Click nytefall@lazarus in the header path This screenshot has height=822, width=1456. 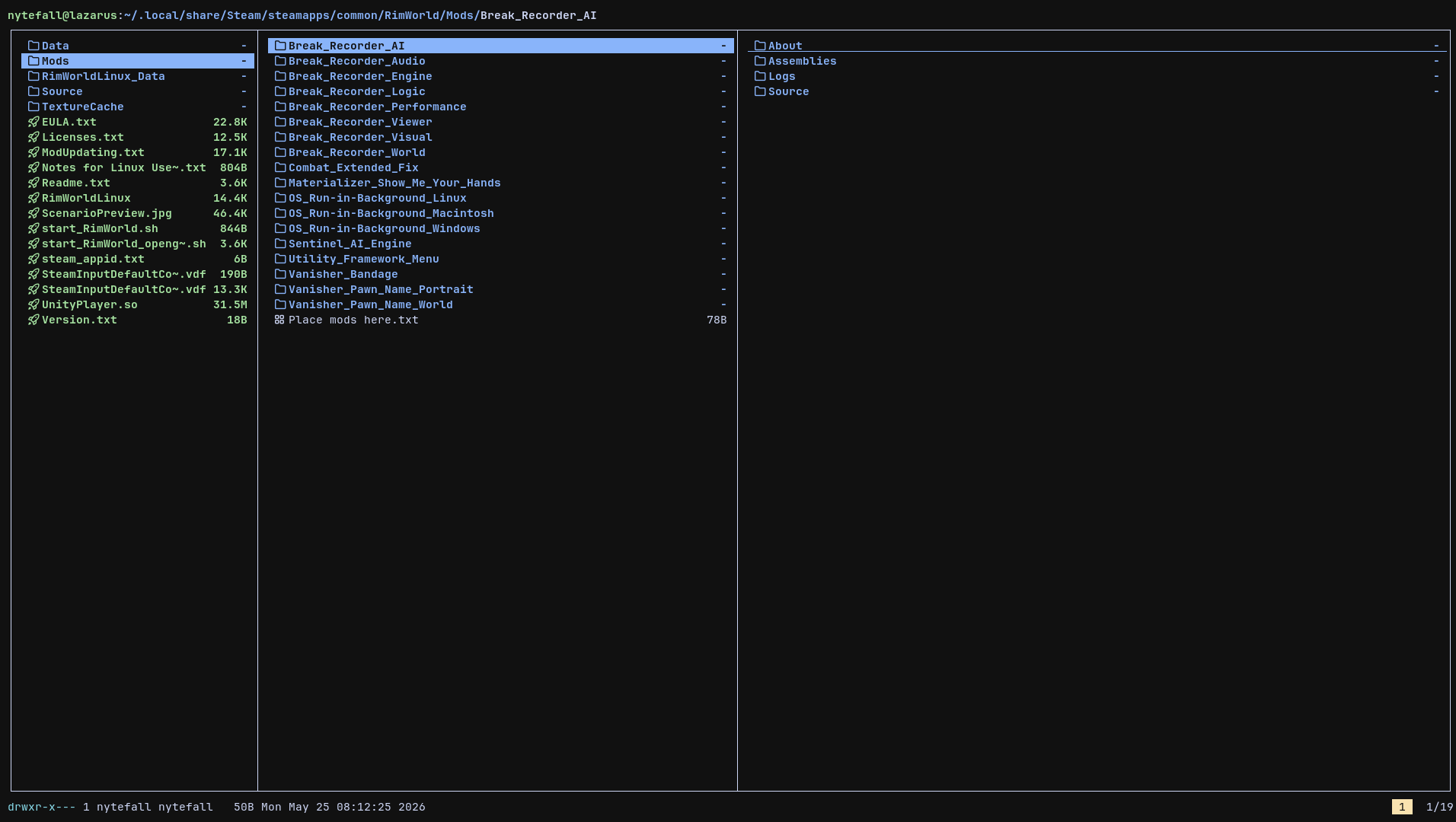click(62, 15)
